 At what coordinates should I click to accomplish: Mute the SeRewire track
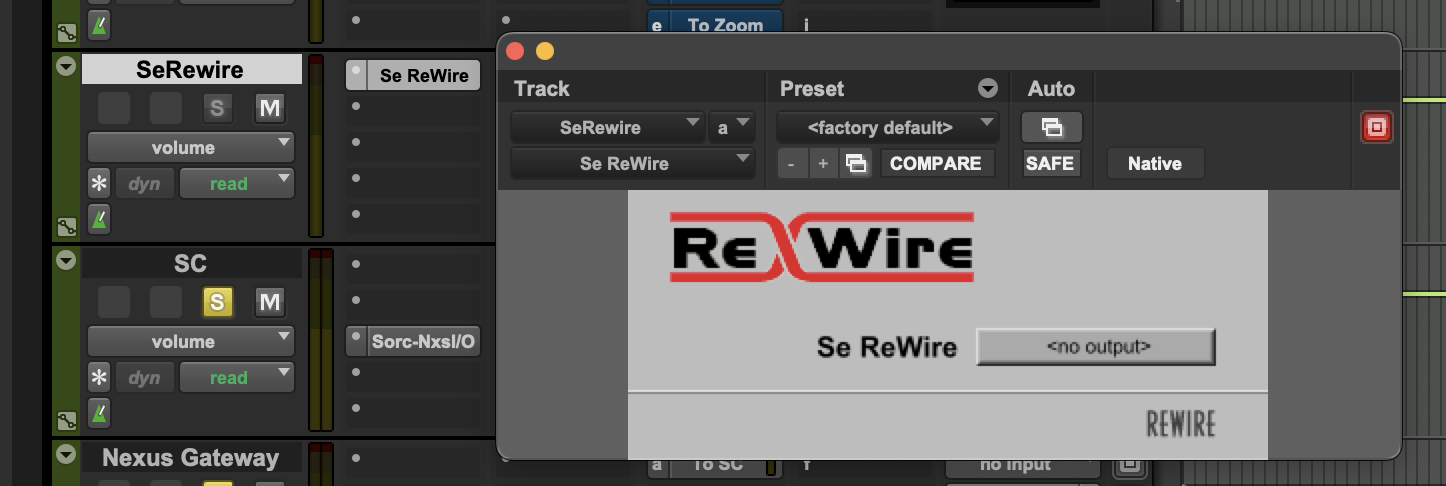coord(269,108)
